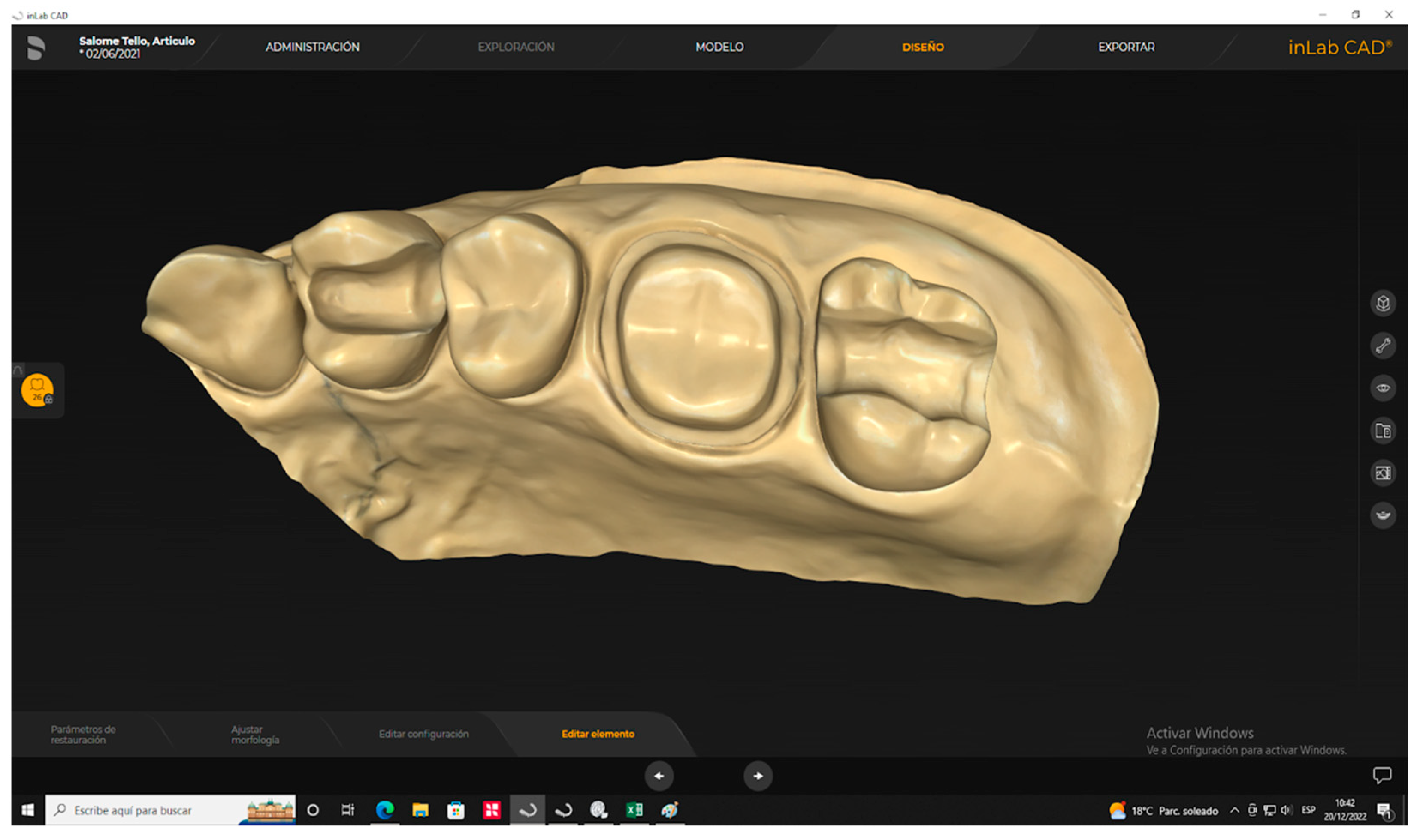Image resolution: width=1420 pixels, height=840 pixels.
Task: Advance to the next step arrow
Action: click(x=758, y=776)
